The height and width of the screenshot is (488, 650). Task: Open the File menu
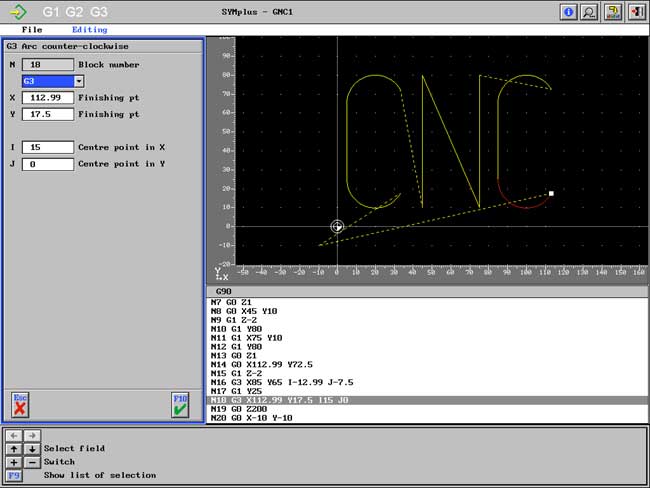pos(32,30)
